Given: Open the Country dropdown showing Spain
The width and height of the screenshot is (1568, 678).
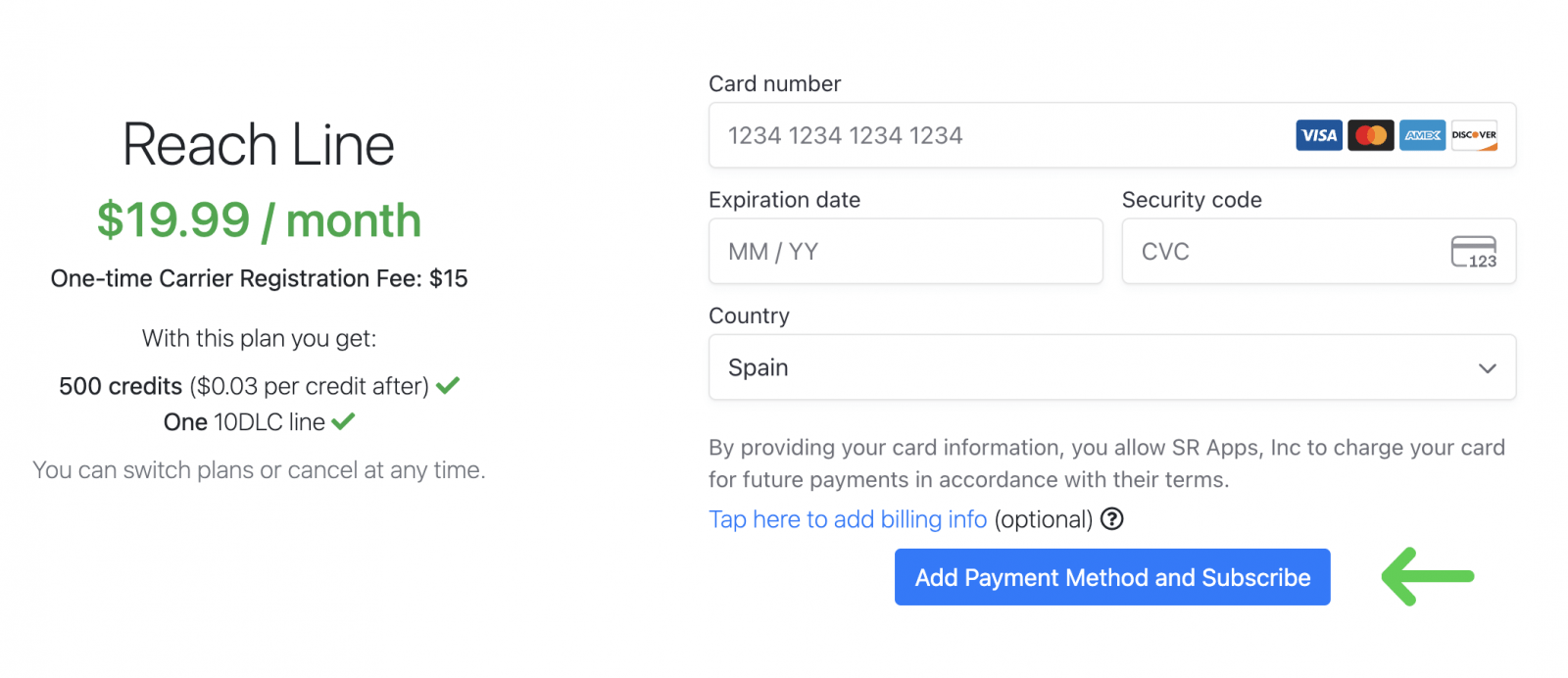Looking at the screenshot, I should tap(1112, 367).
